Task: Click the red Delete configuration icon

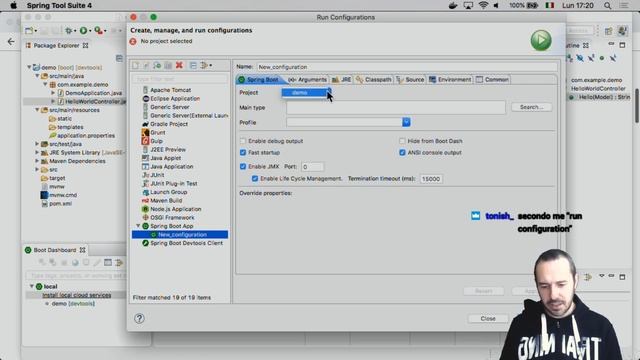Action: 179,65
